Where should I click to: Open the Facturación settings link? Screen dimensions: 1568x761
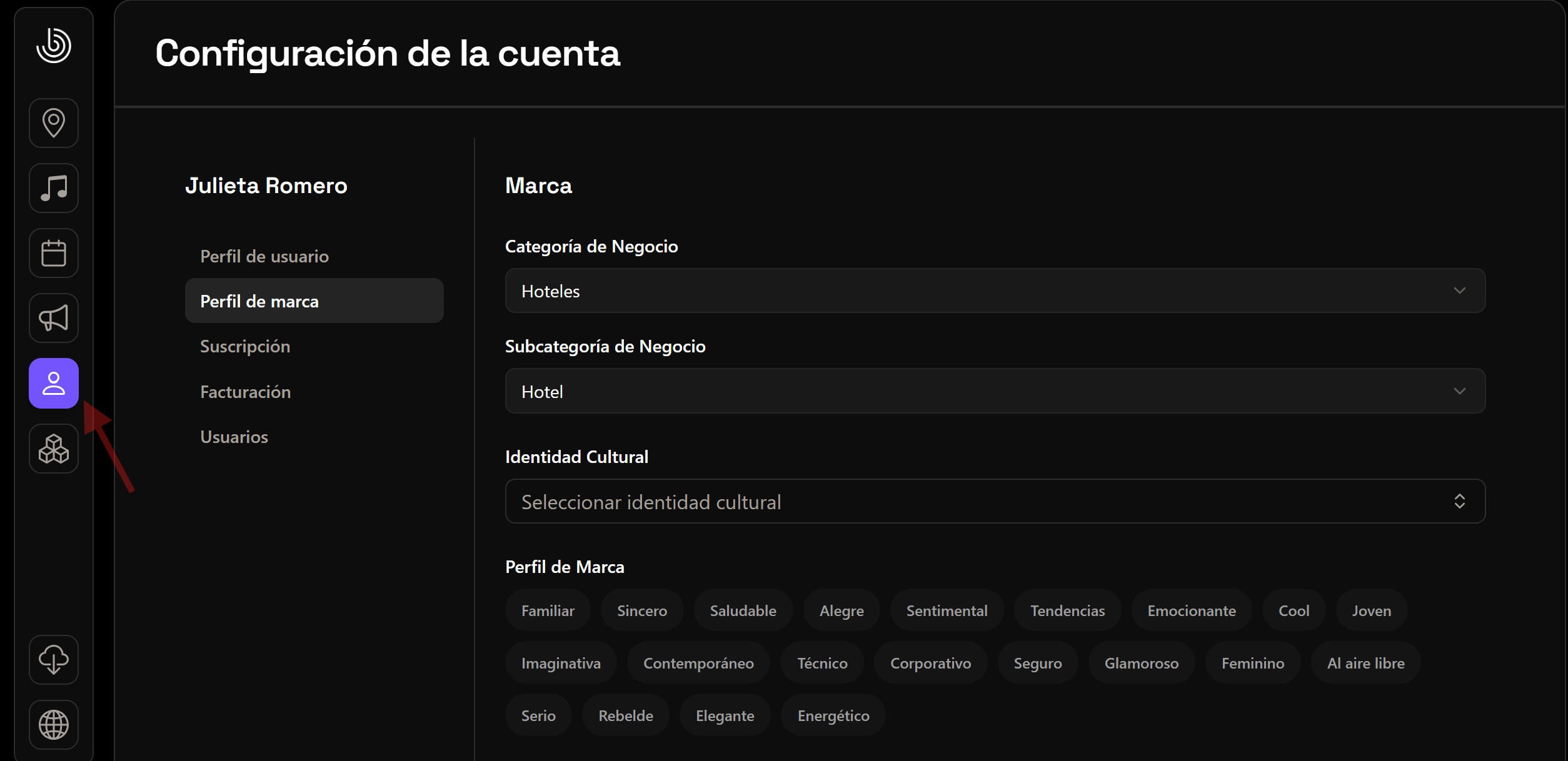pos(246,392)
